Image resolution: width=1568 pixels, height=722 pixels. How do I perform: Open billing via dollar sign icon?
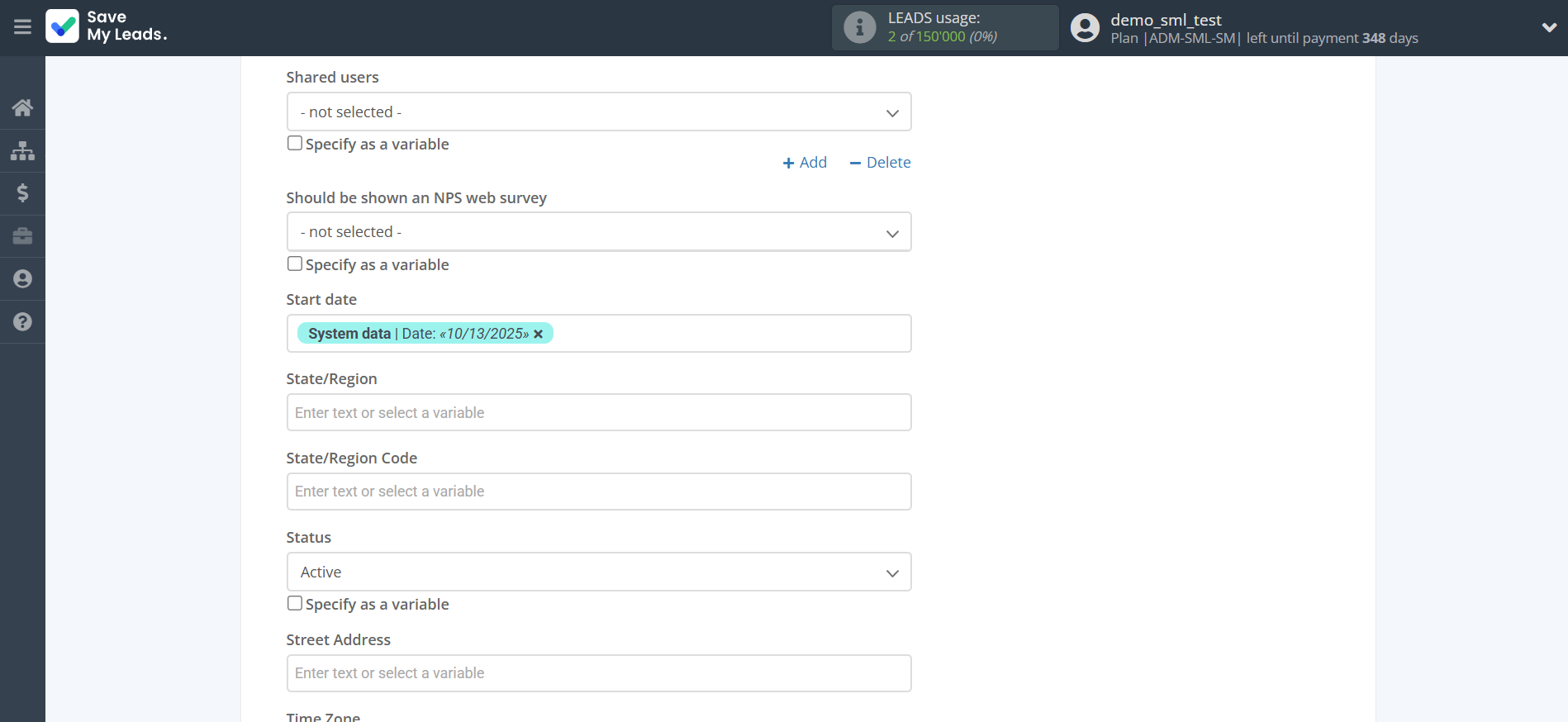(x=22, y=193)
